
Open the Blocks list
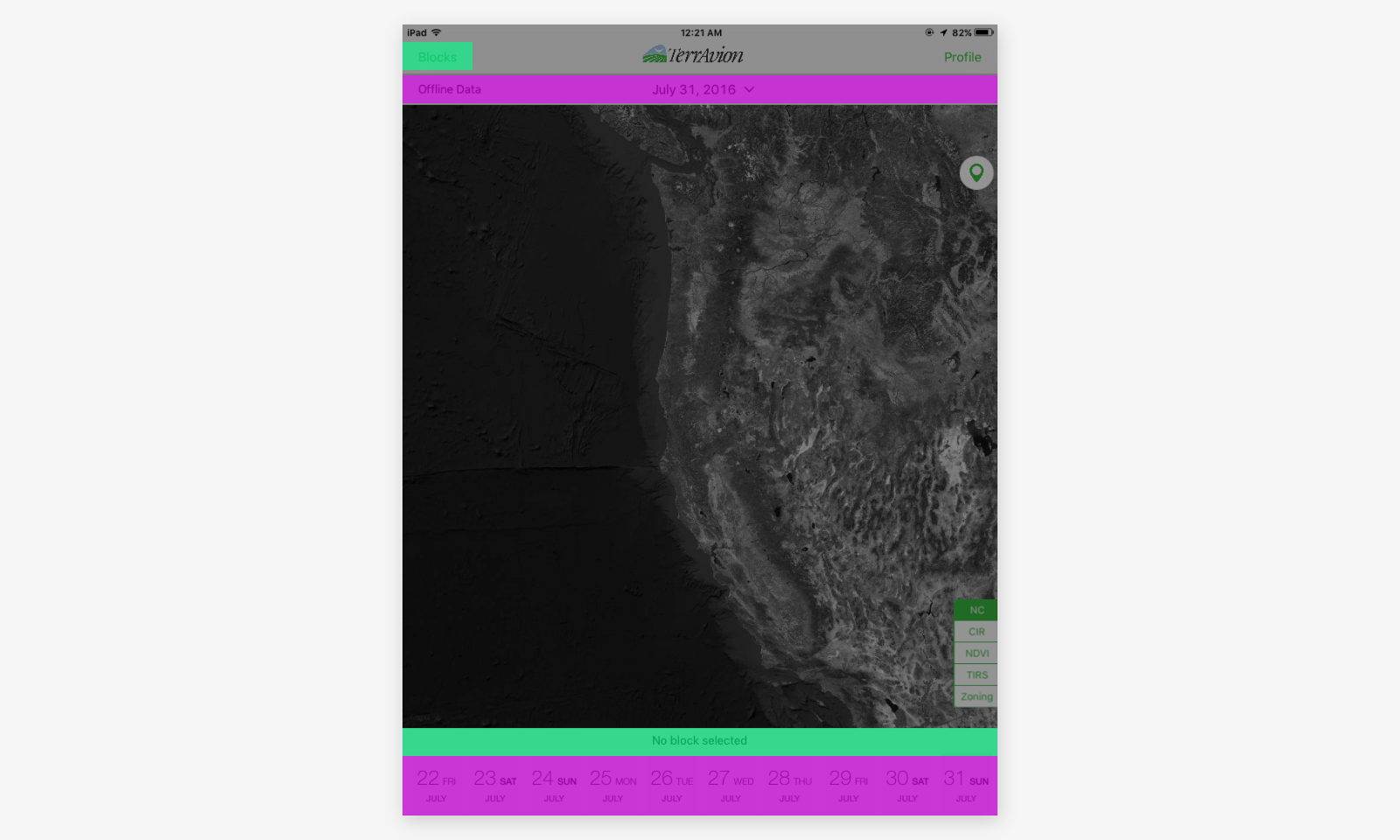(x=437, y=57)
